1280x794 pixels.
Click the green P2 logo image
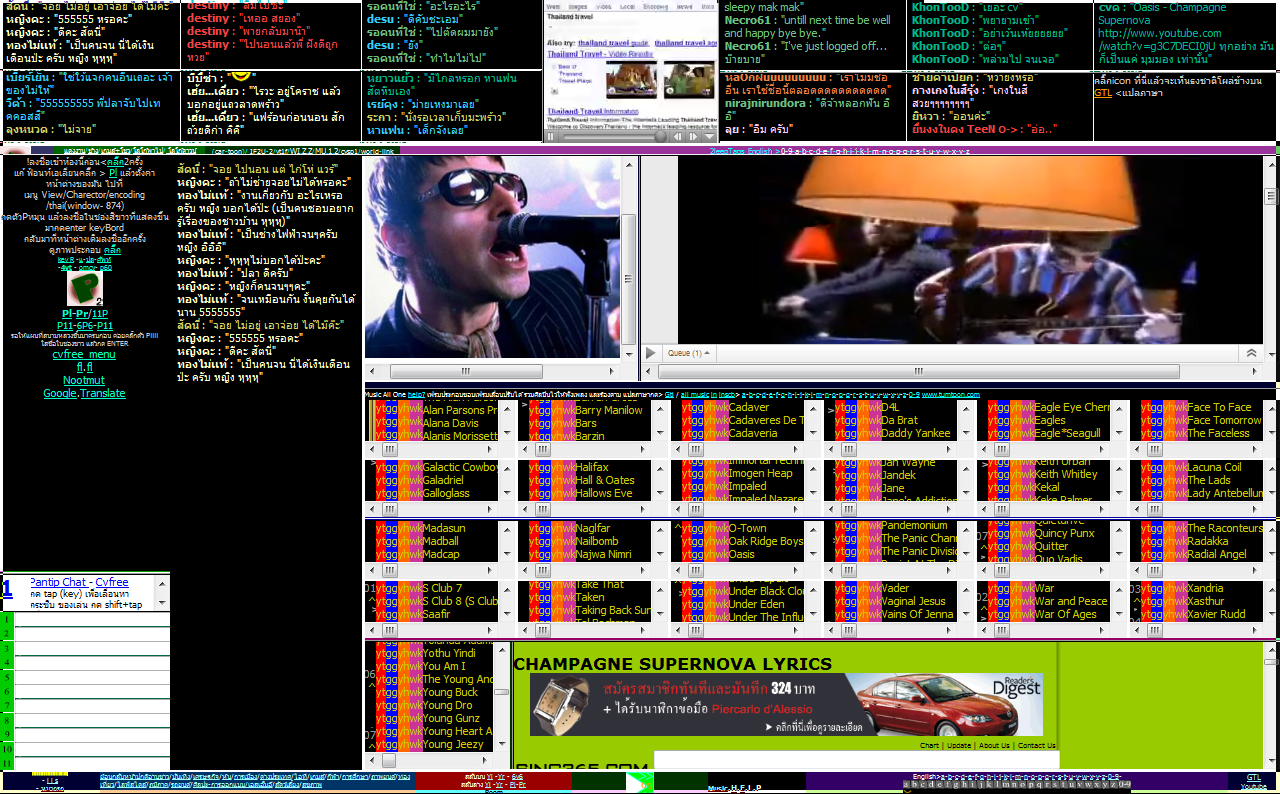point(84,289)
